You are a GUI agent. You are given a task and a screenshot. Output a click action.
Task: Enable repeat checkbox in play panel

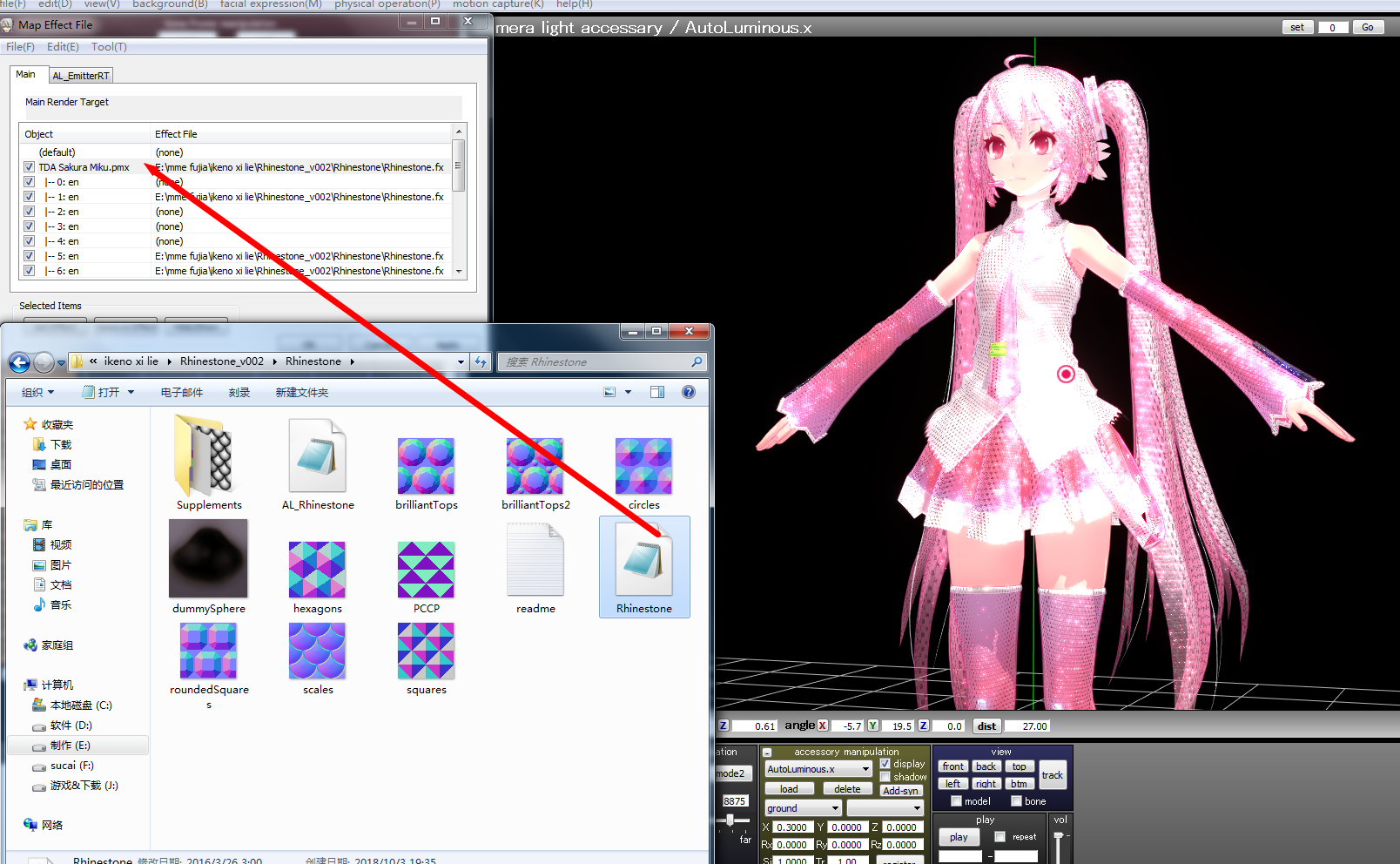pyautogui.click(x=1000, y=837)
